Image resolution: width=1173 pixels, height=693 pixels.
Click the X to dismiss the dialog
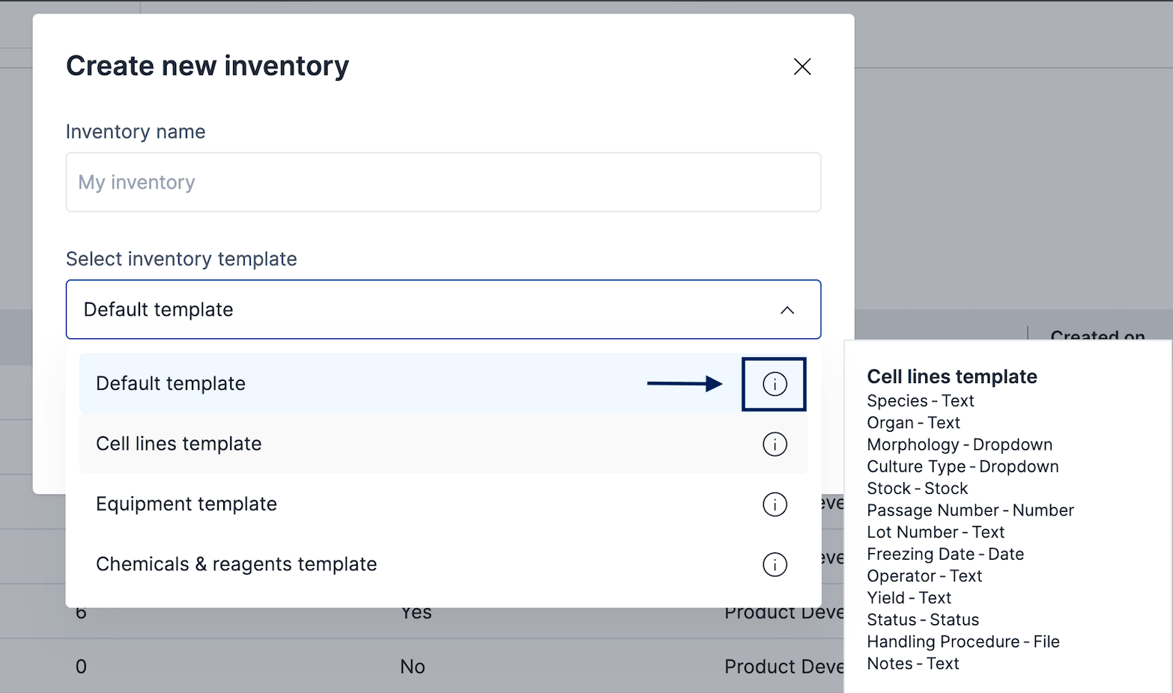click(x=802, y=66)
